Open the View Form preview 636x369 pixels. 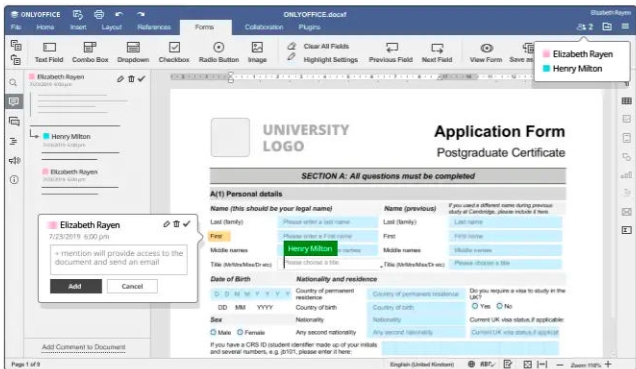(486, 53)
